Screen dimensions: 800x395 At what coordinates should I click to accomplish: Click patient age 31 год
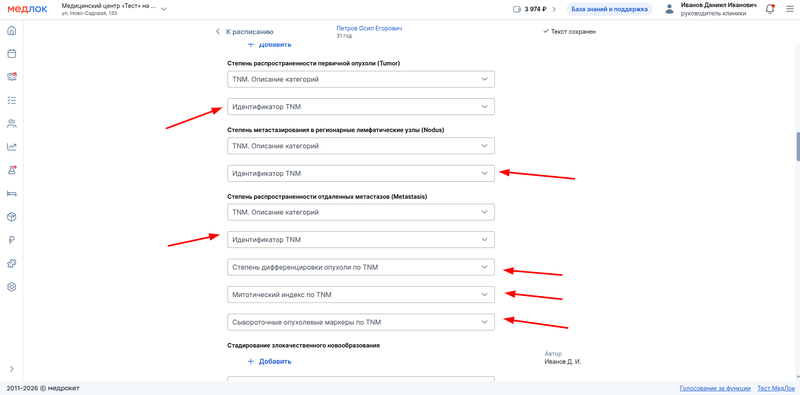[344, 36]
